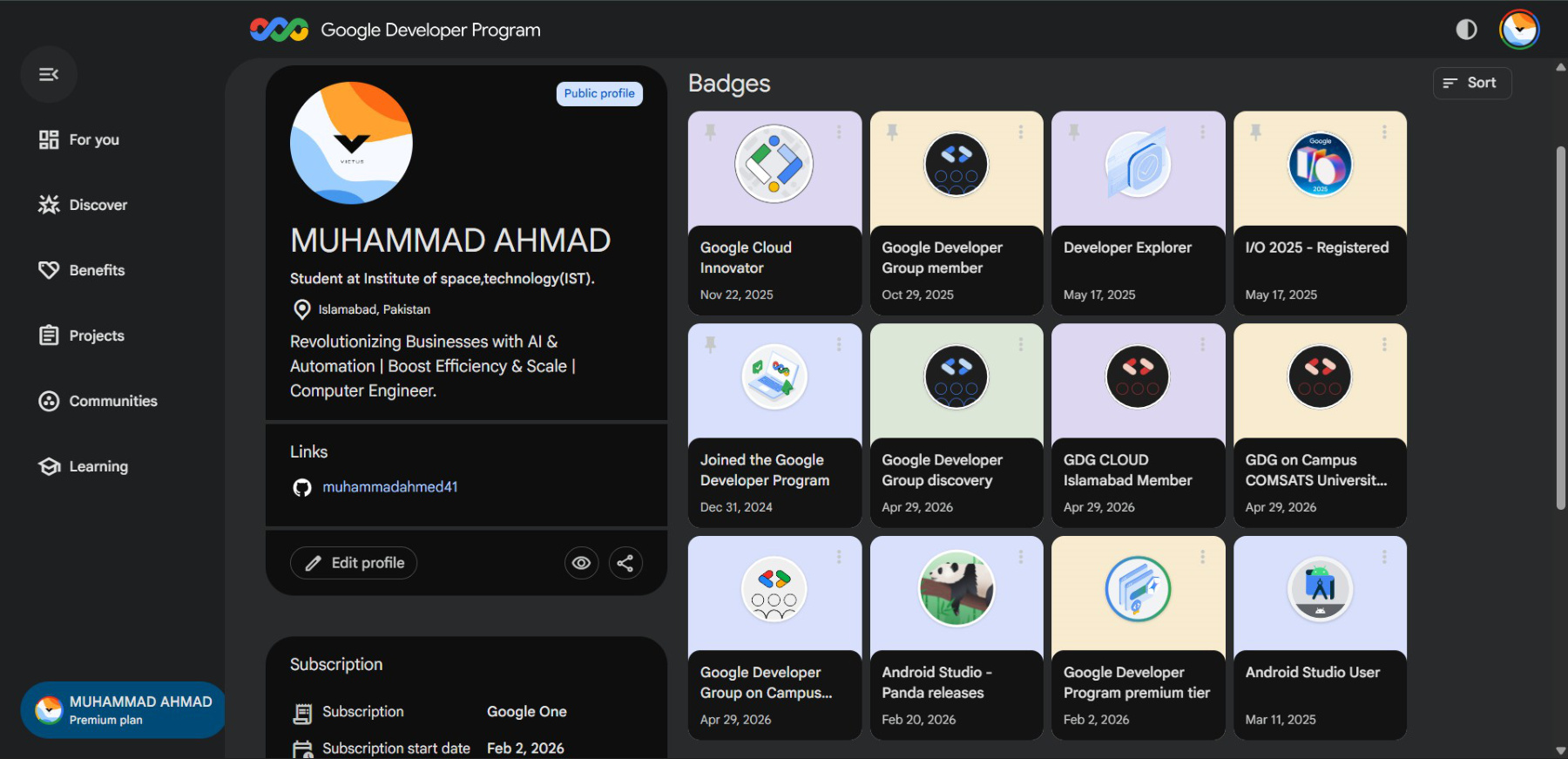This screenshot has width=1568, height=759.
Task: Preview profile with the eye icon
Action: coord(581,563)
